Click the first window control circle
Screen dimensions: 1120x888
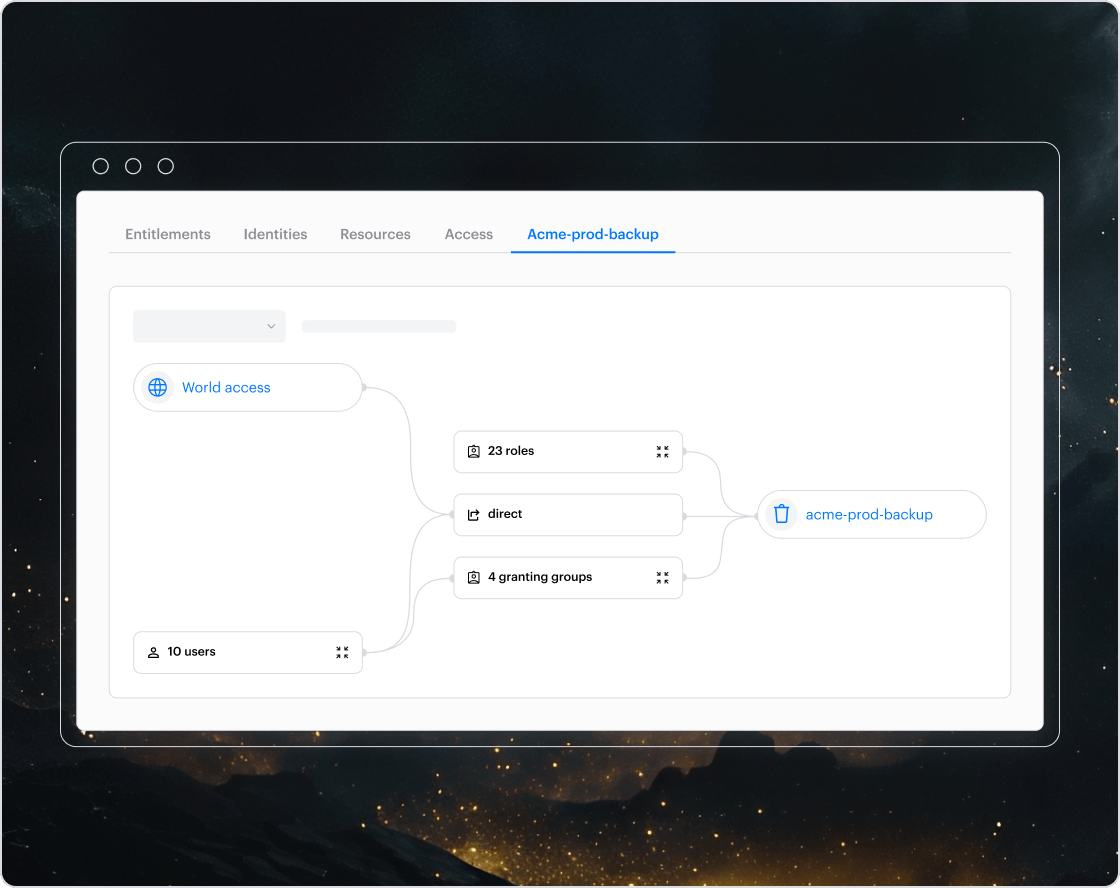100,166
